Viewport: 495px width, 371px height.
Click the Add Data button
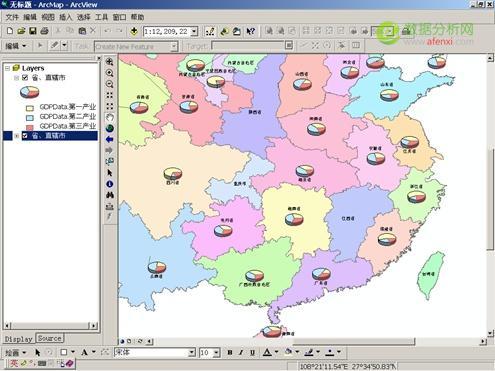[134, 31]
